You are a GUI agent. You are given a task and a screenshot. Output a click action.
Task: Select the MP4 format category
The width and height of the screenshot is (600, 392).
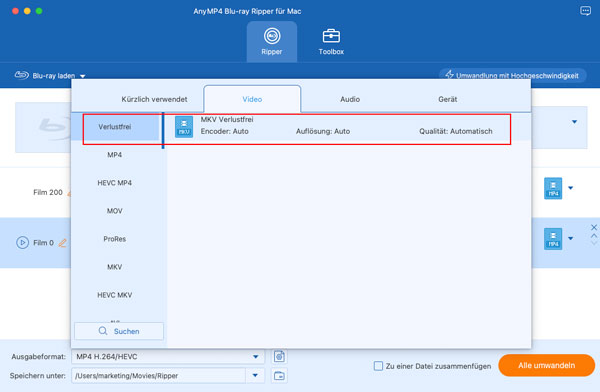[115, 155]
